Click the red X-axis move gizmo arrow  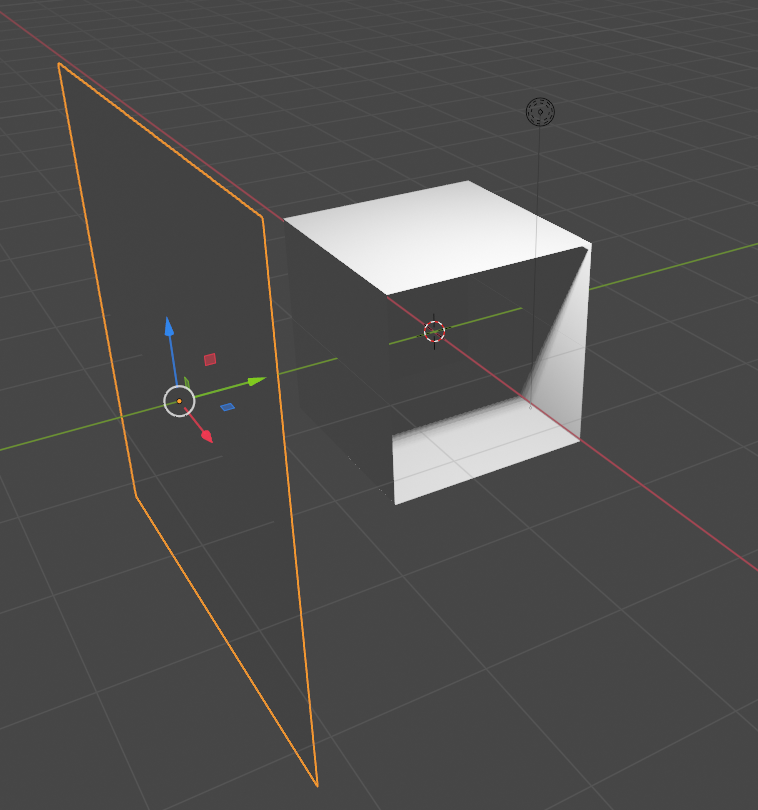click(207, 436)
